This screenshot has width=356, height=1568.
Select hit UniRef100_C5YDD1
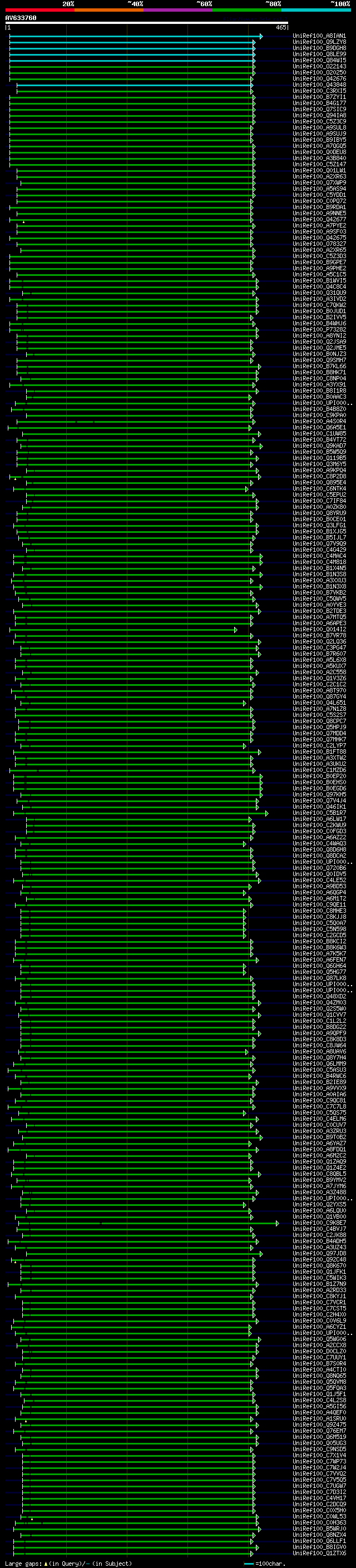319,195
